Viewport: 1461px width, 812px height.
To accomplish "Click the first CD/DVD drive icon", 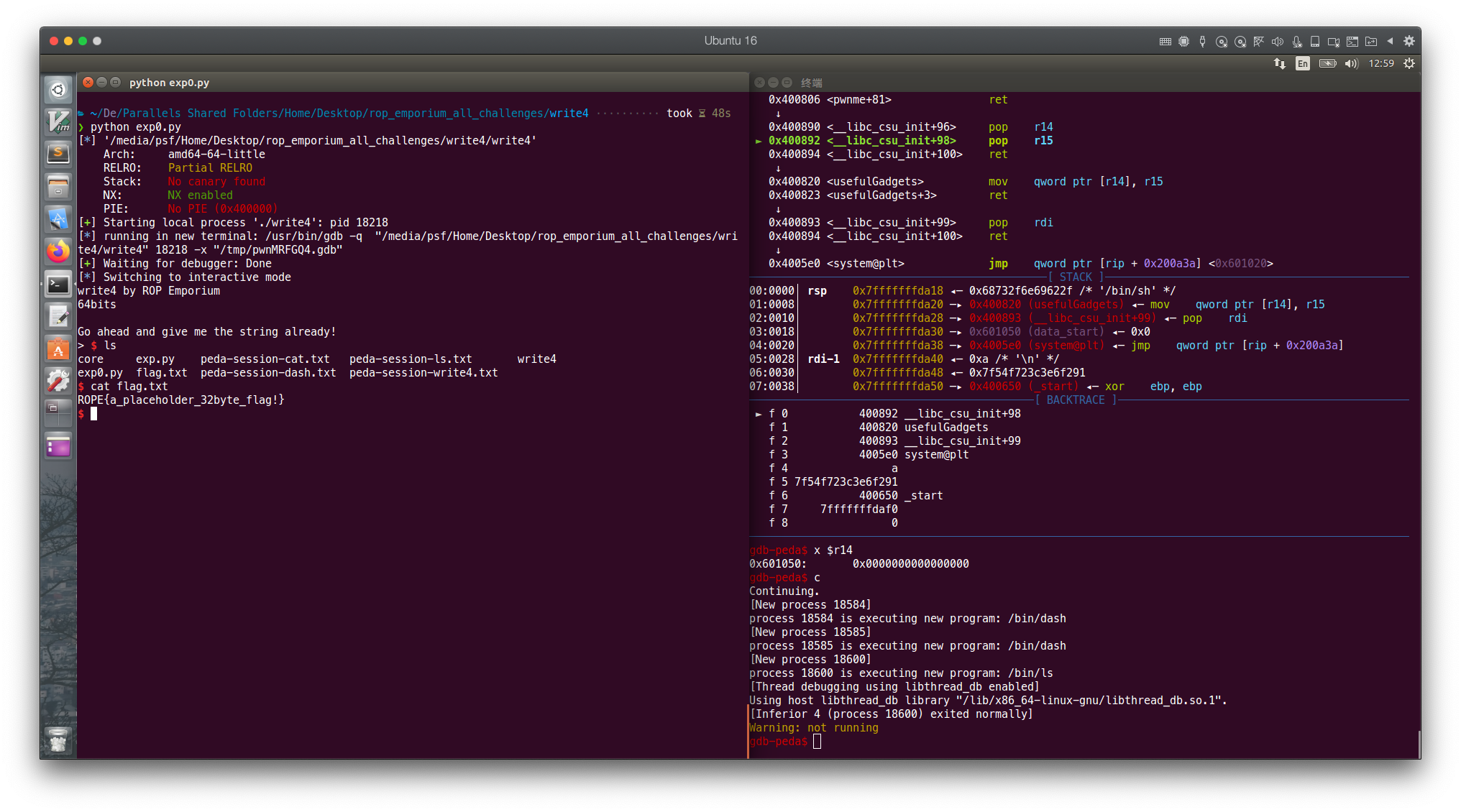I will (x=1222, y=41).
